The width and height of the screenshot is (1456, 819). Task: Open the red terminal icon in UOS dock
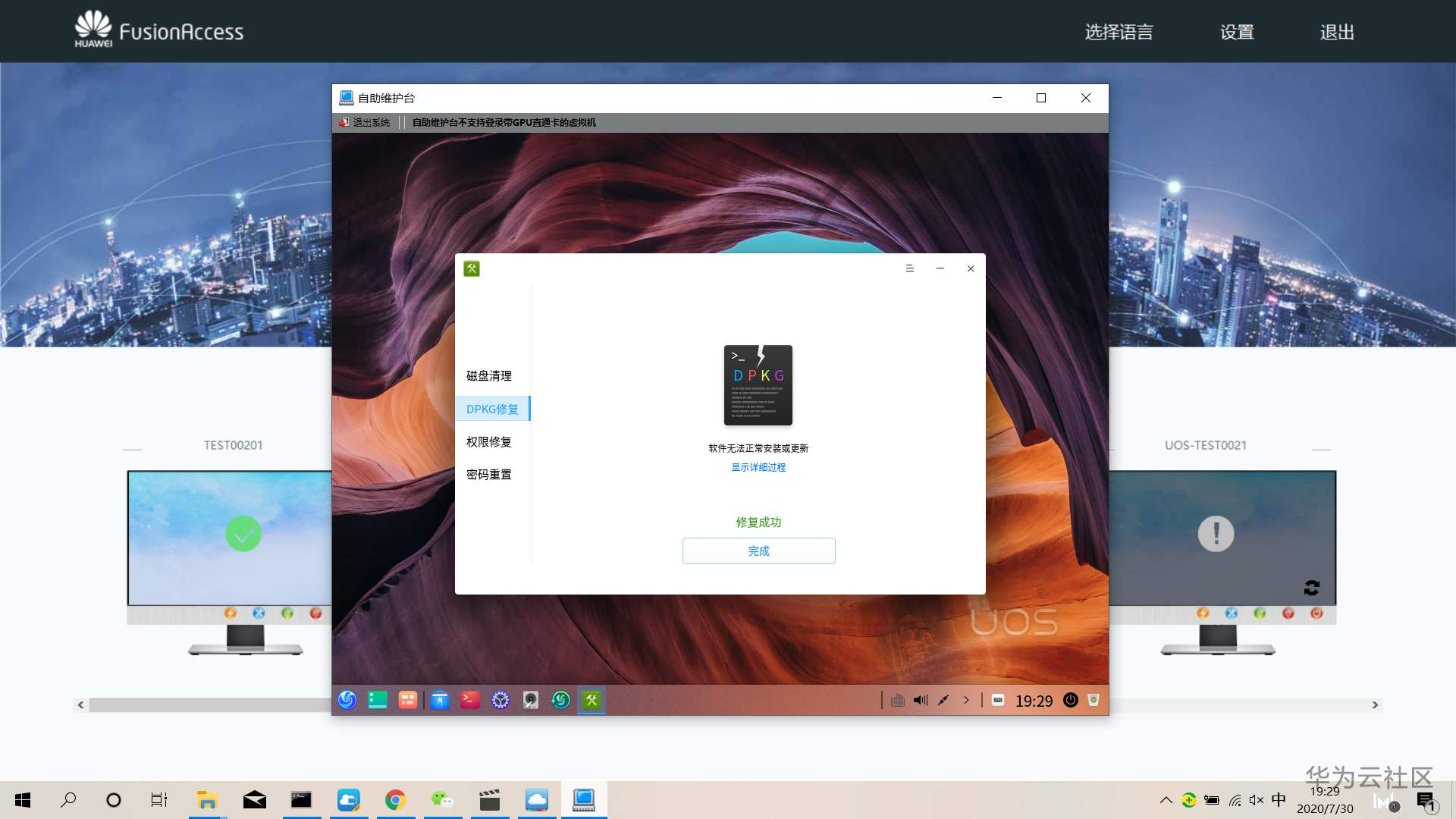(x=470, y=700)
